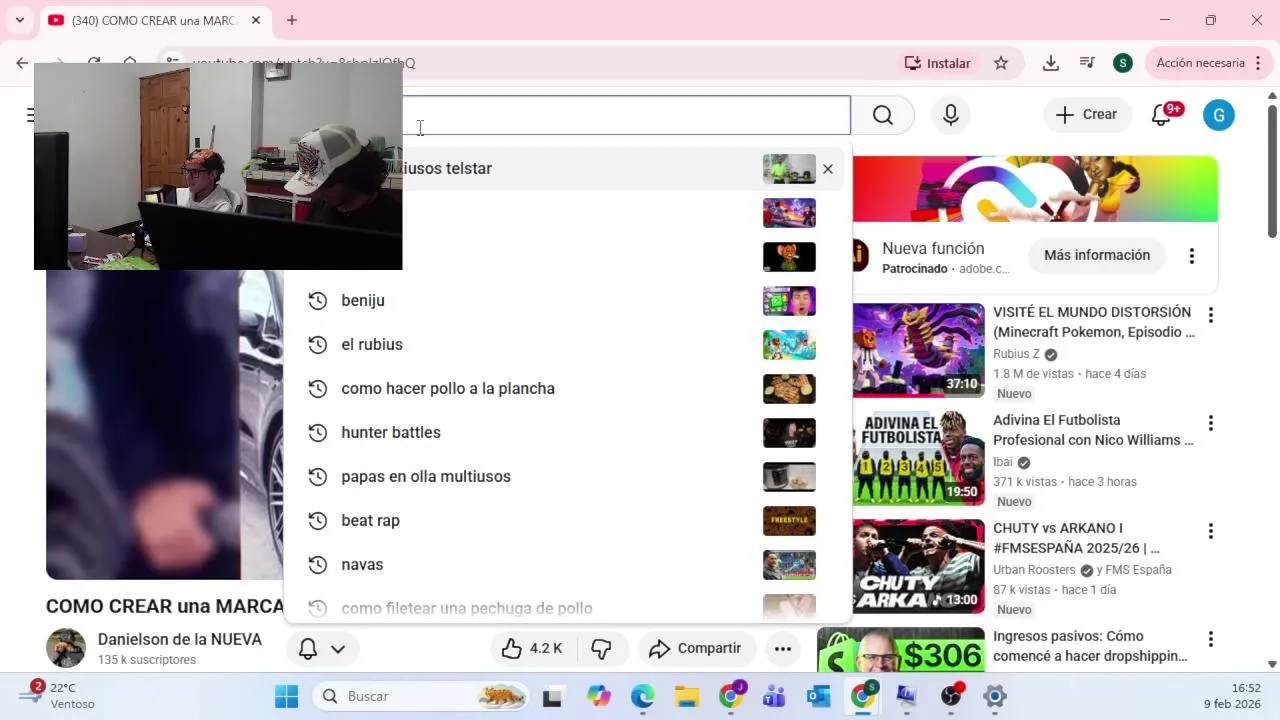This screenshot has height=720, width=1280.
Task: Open options for CHUTY vs ARKANO video
Action: coord(1210,531)
